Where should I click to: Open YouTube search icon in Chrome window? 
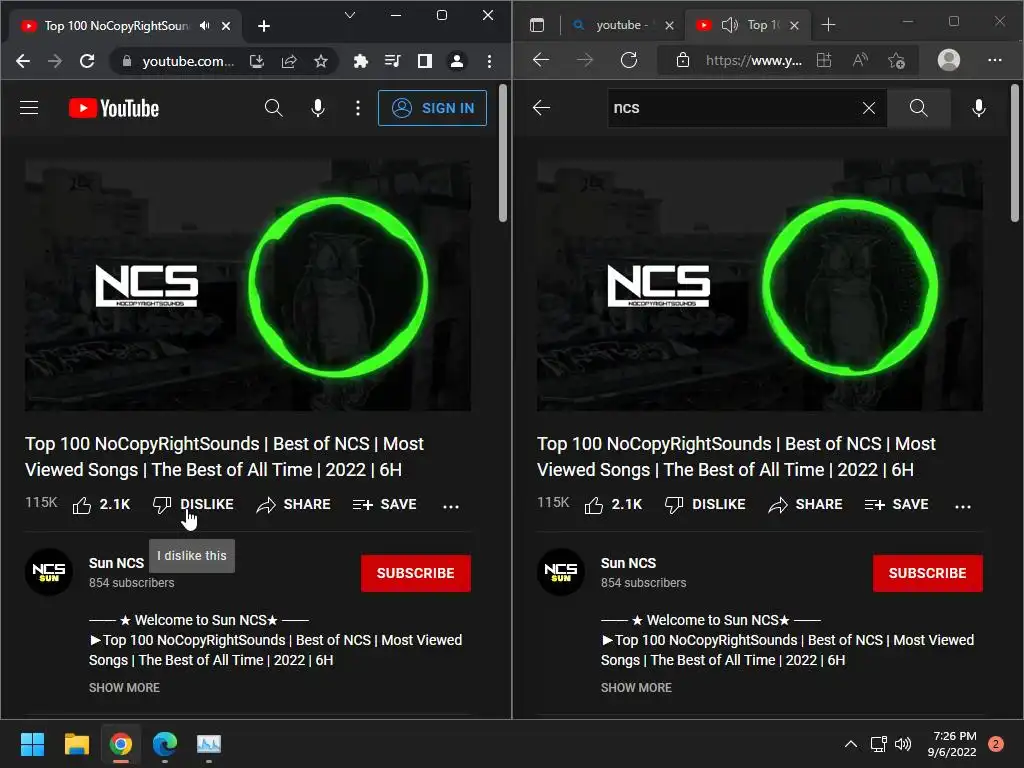coord(274,108)
